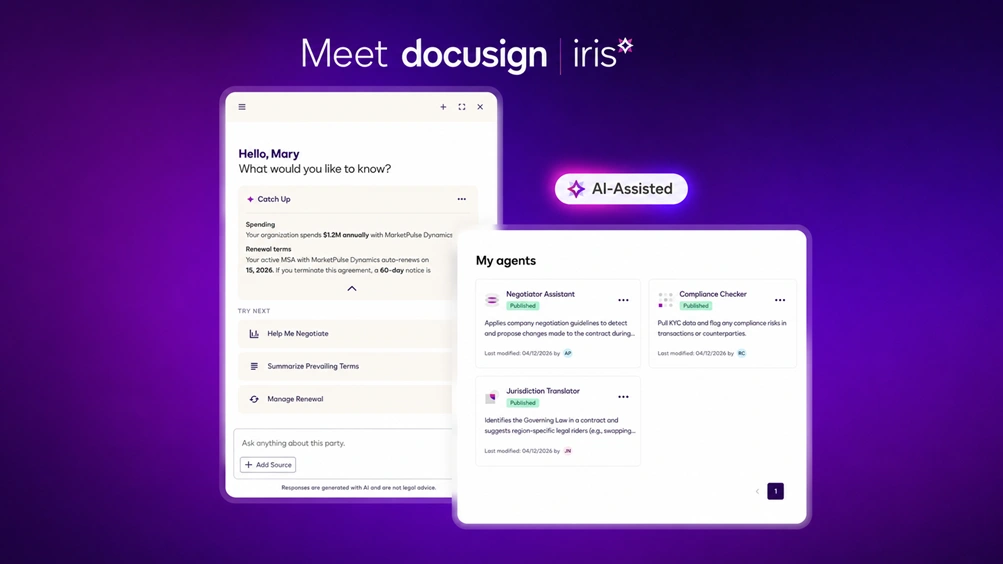Click the Summarize Prevailing Terms list icon
Image resolution: width=1003 pixels, height=564 pixels.
pos(254,366)
